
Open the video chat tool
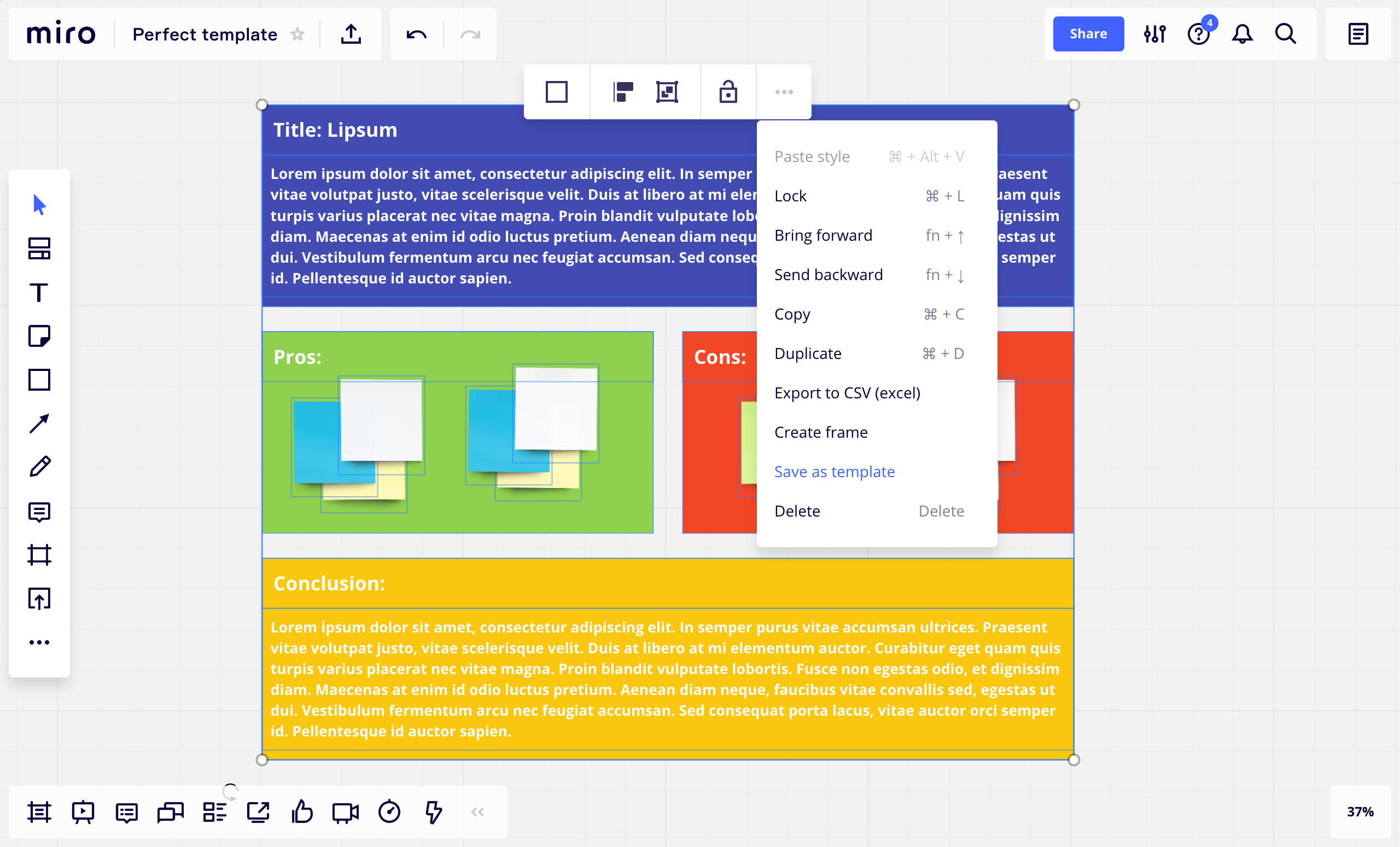pyautogui.click(x=345, y=812)
